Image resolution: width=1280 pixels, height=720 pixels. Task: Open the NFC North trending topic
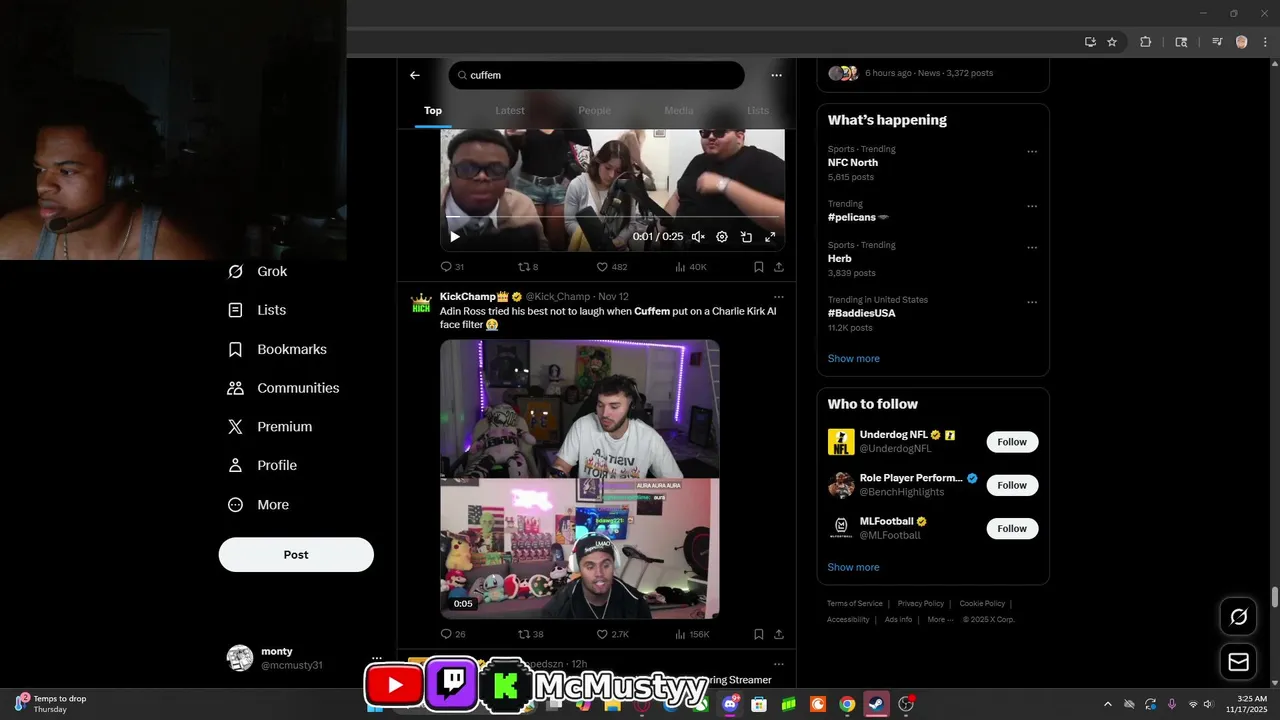coord(853,163)
